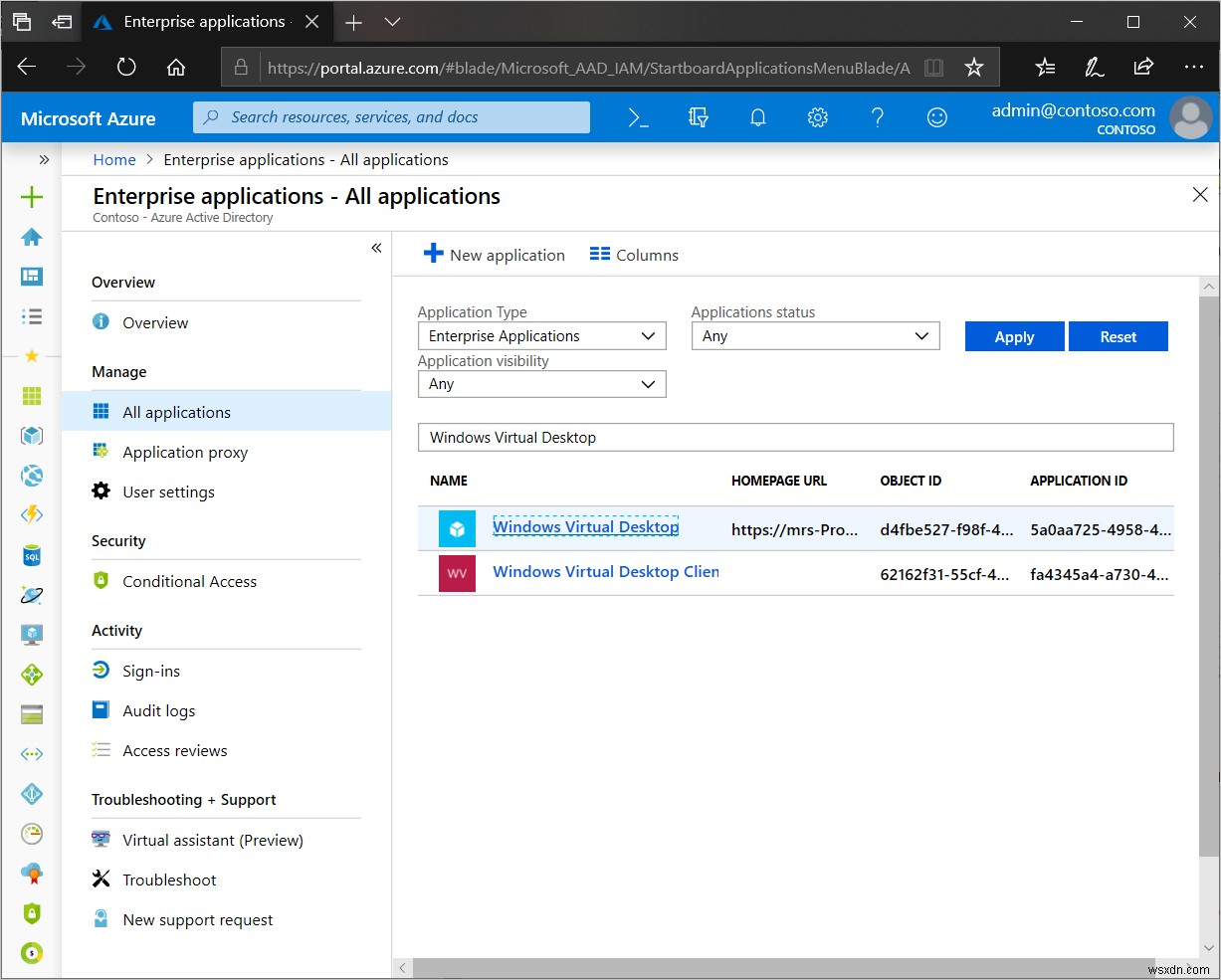Screen dimensions: 1221x980
Task: Click the directory and subscription filter icon
Action: (699, 116)
